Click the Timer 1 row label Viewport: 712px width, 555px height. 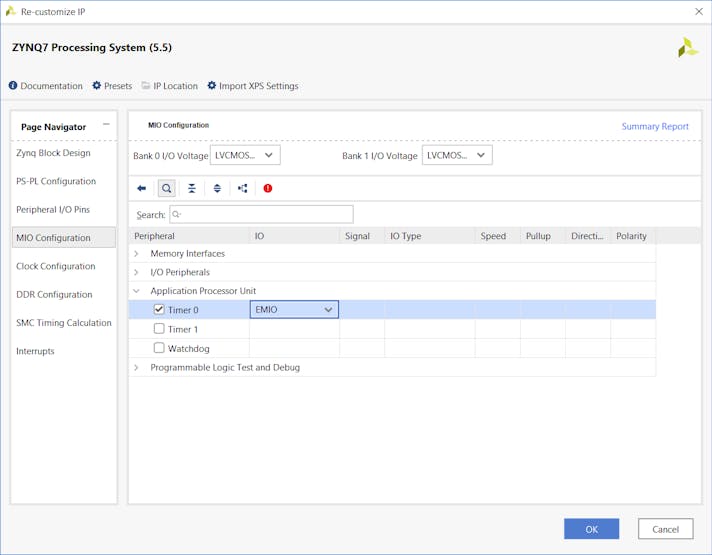tap(183, 329)
